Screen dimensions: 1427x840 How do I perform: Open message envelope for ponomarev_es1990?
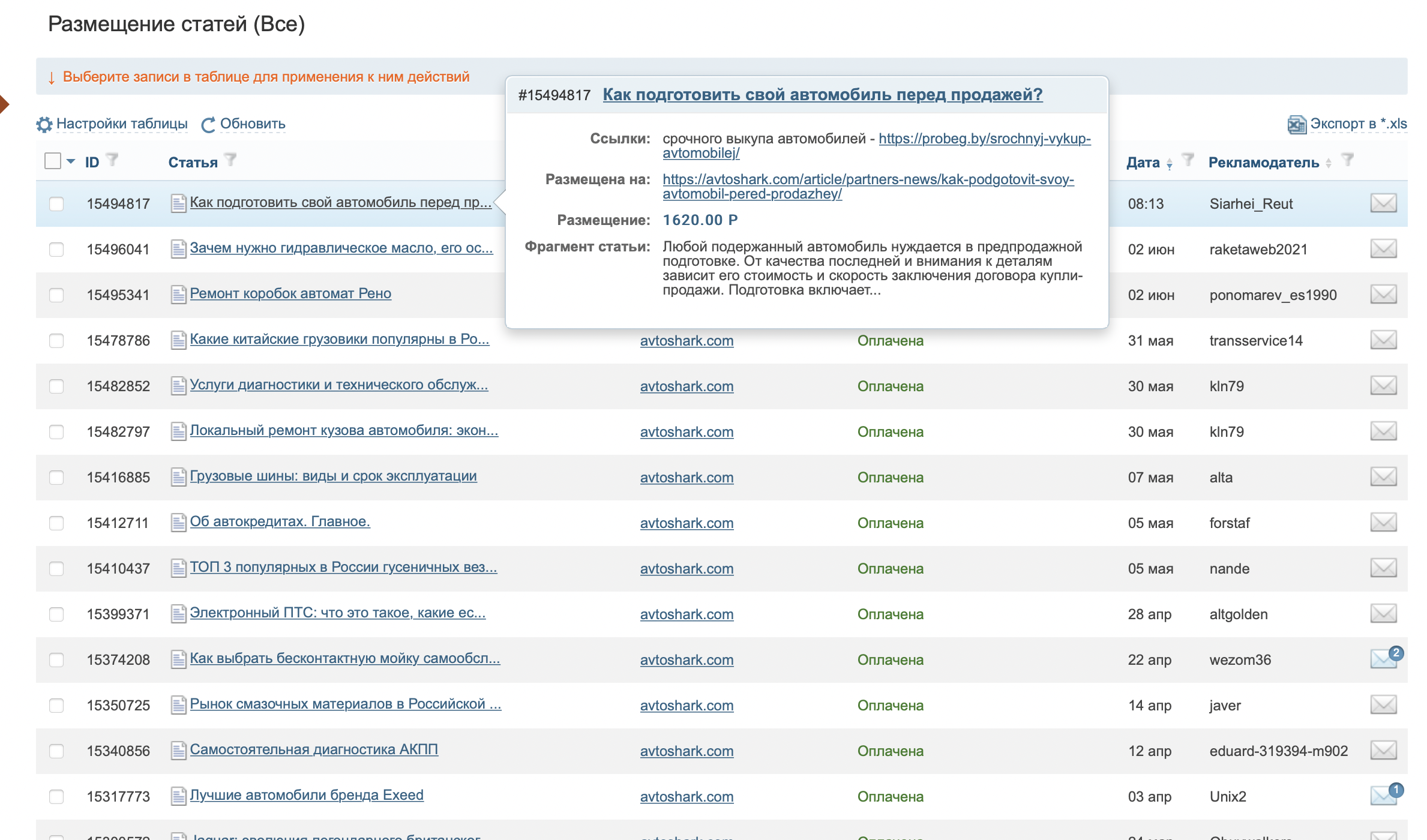pyautogui.click(x=1384, y=294)
